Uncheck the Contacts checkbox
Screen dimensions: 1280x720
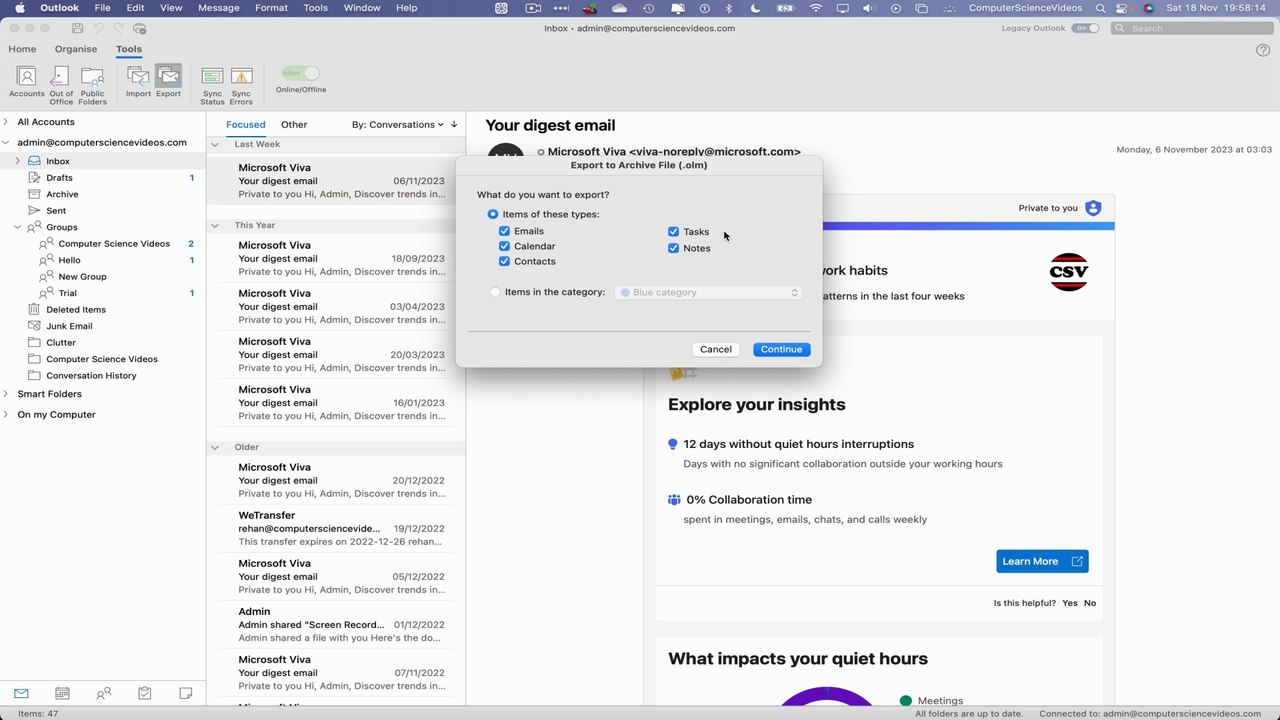pyautogui.click(x=504, y=261)
